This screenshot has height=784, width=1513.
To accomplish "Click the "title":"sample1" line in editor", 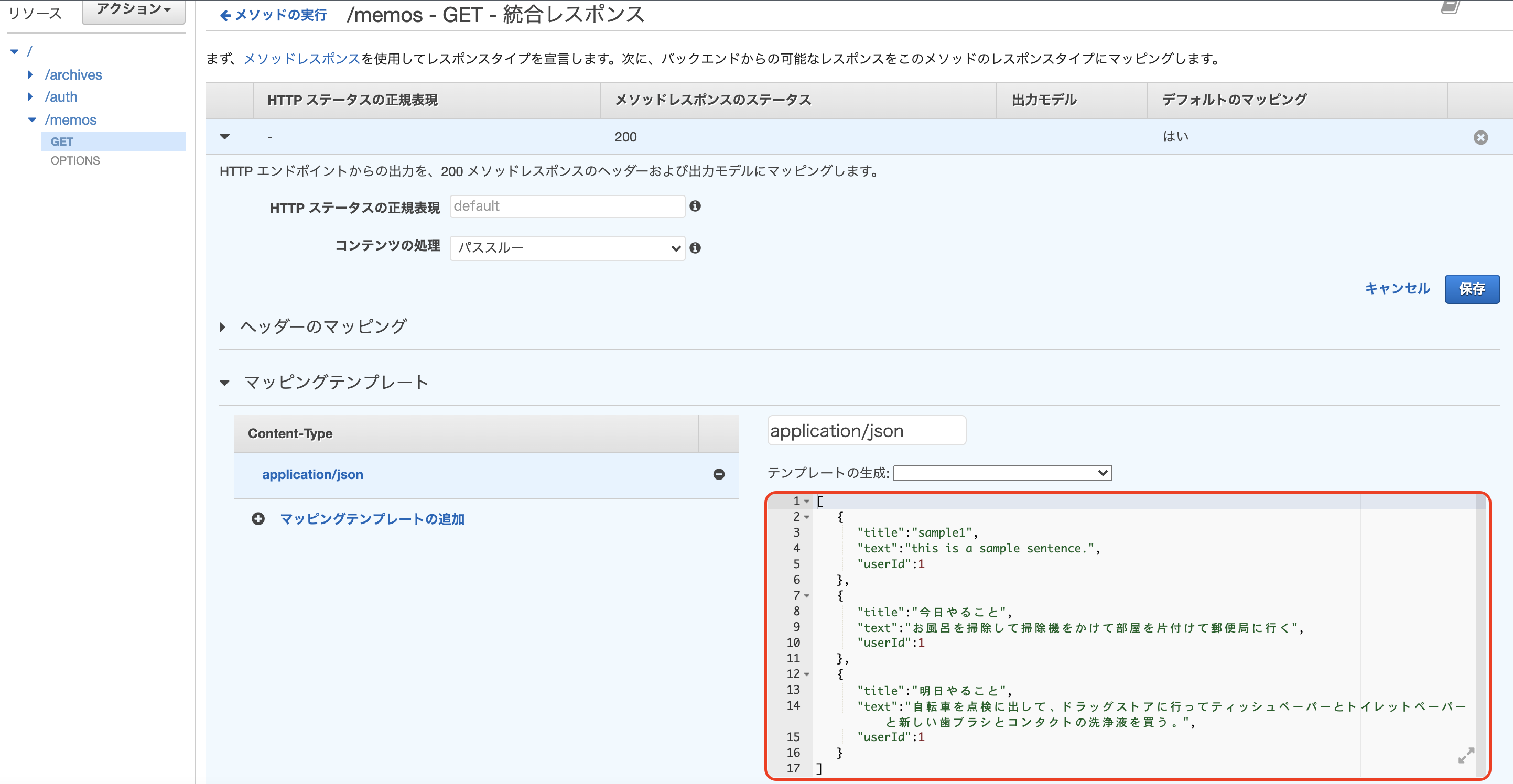I will pos(917,532).
